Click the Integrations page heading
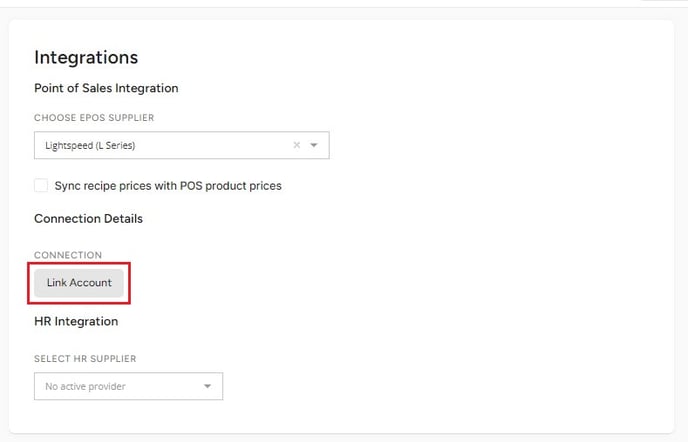 (86, 57)
